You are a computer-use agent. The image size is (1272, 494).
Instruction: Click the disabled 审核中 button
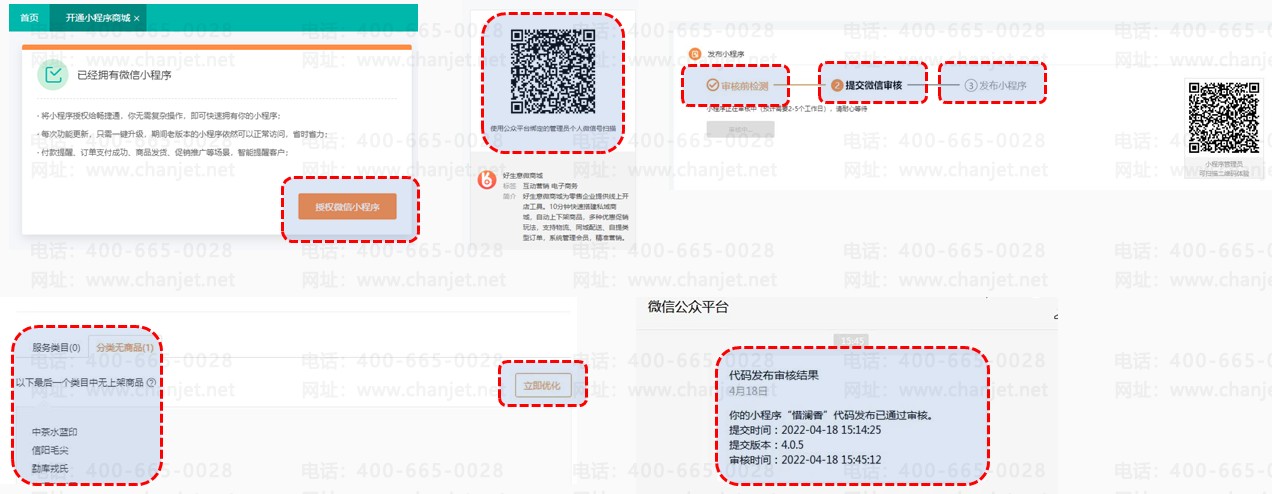(x=740, y=129)
